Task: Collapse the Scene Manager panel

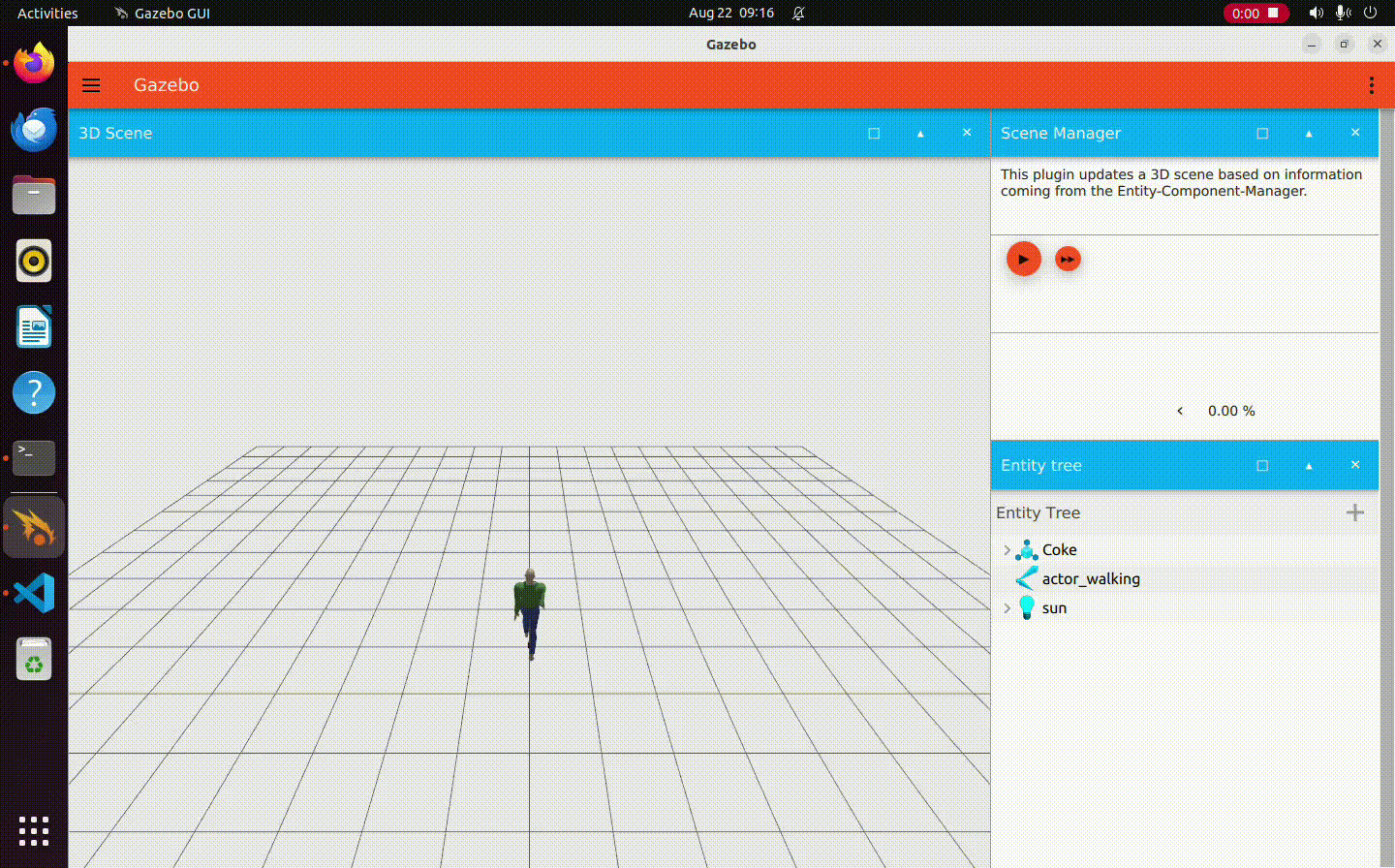Action: click(x=1309, y=134)
